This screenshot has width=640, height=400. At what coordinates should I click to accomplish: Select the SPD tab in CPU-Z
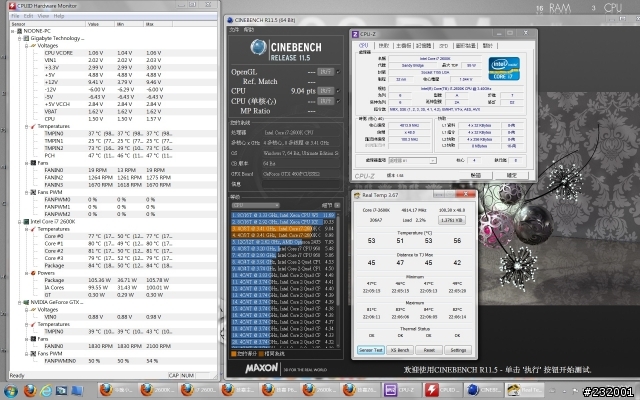[x=443, y=46]
